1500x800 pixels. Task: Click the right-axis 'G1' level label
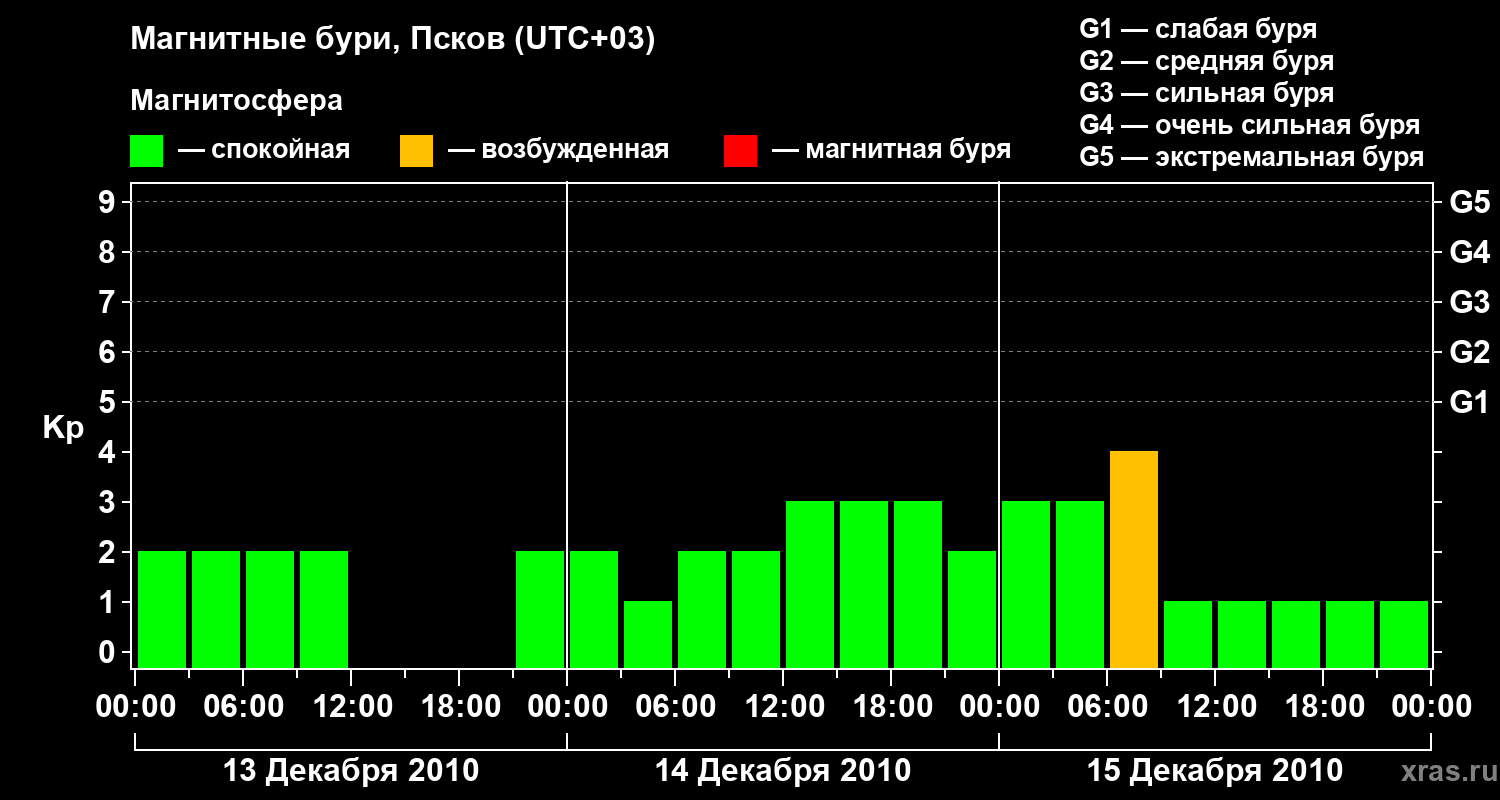point(1470,402)
